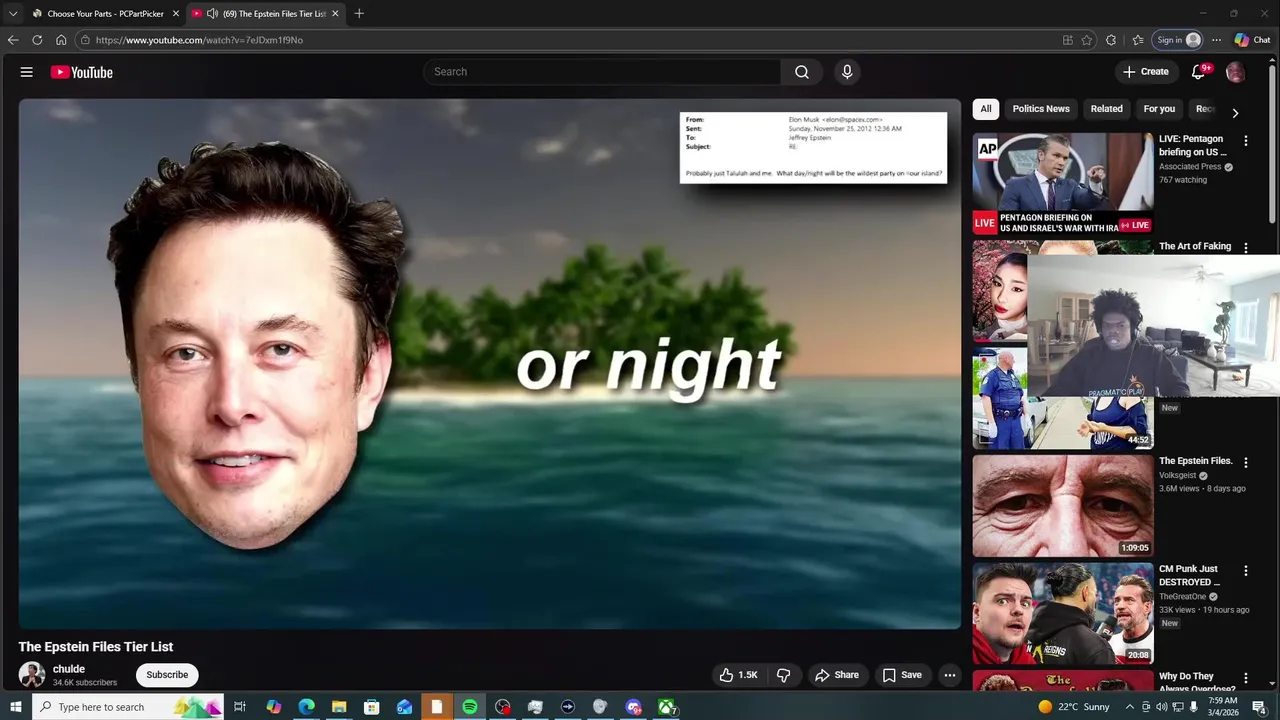Open Microsoft Store from the taskbar
The image size is (1280, 720).
pyautogui.click(x=372, y=707)
